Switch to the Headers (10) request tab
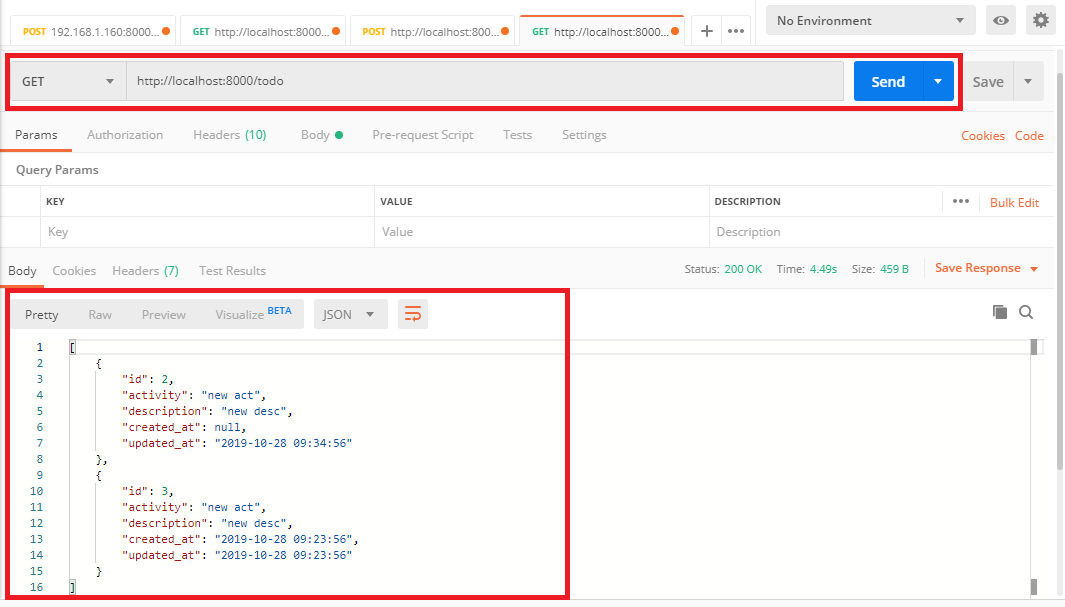 click(229, 134)
